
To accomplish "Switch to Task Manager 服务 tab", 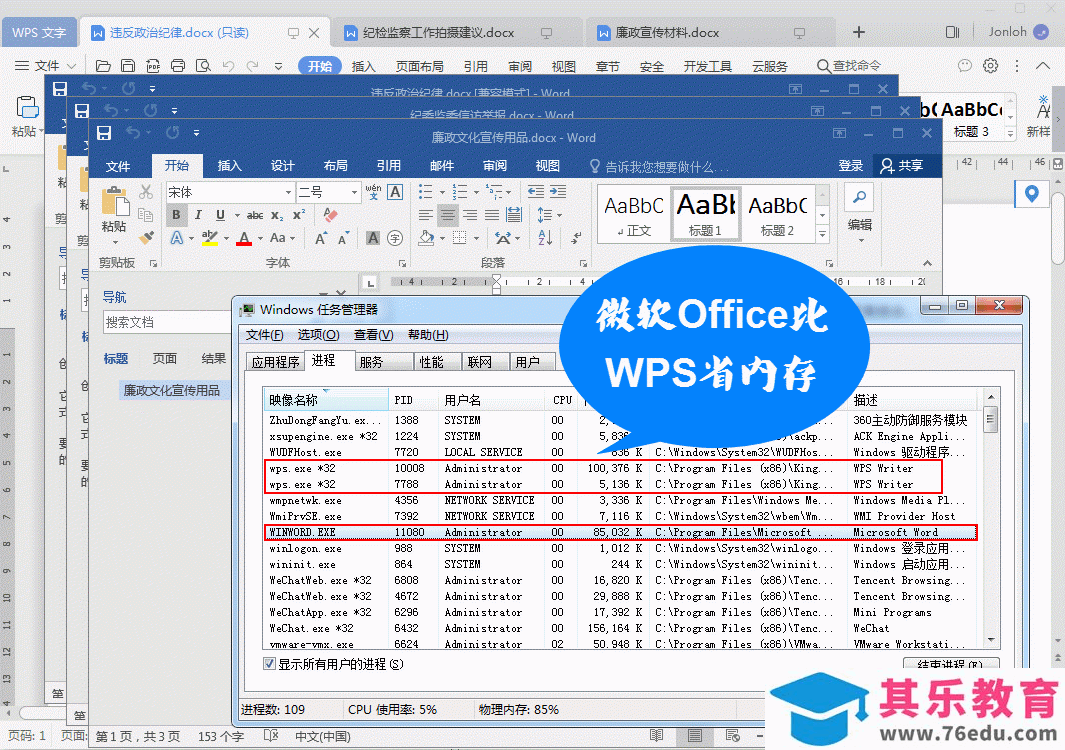I will [372, 362].
